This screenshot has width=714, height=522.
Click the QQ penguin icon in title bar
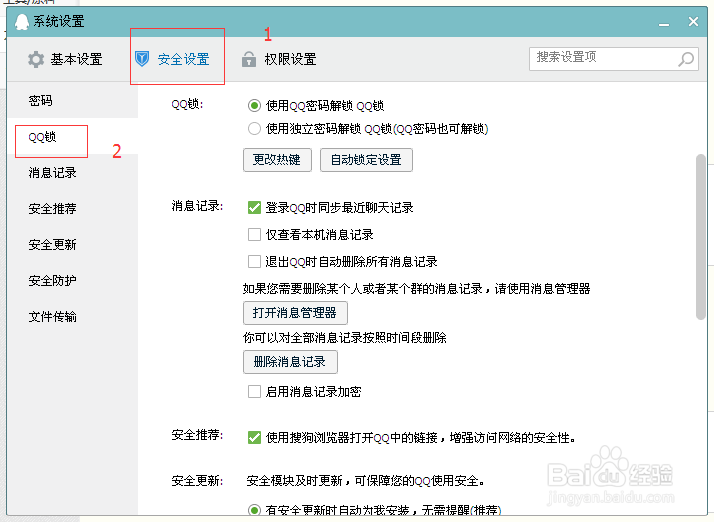21,21
